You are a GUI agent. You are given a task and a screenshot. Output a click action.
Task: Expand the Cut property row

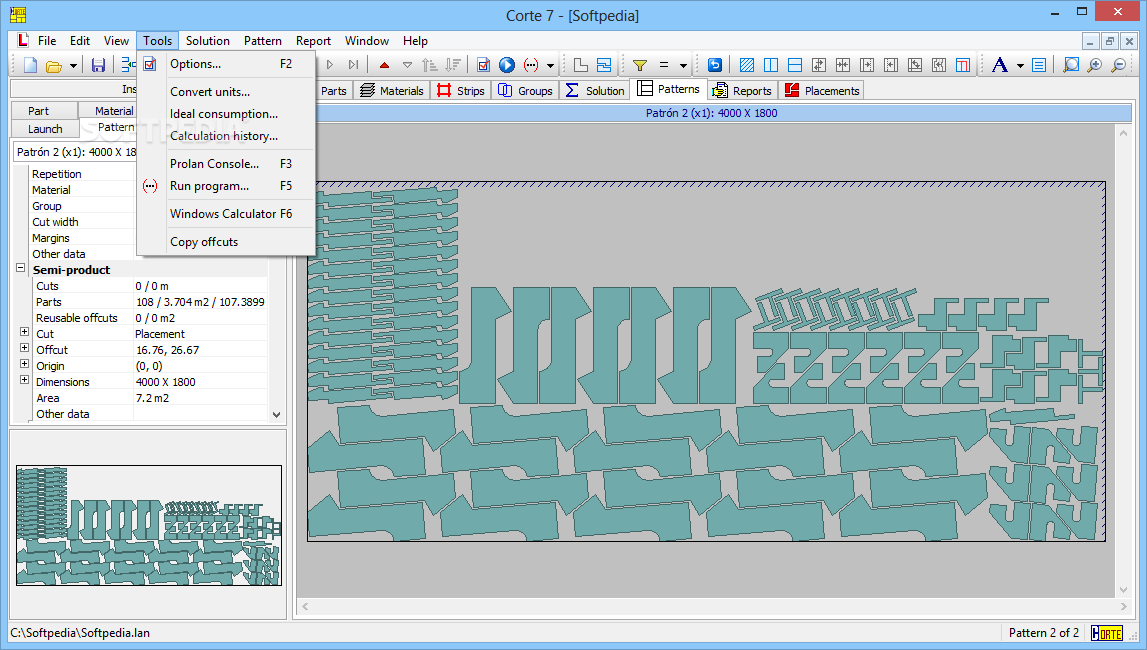pyautogui.click(x=24, y=332)
